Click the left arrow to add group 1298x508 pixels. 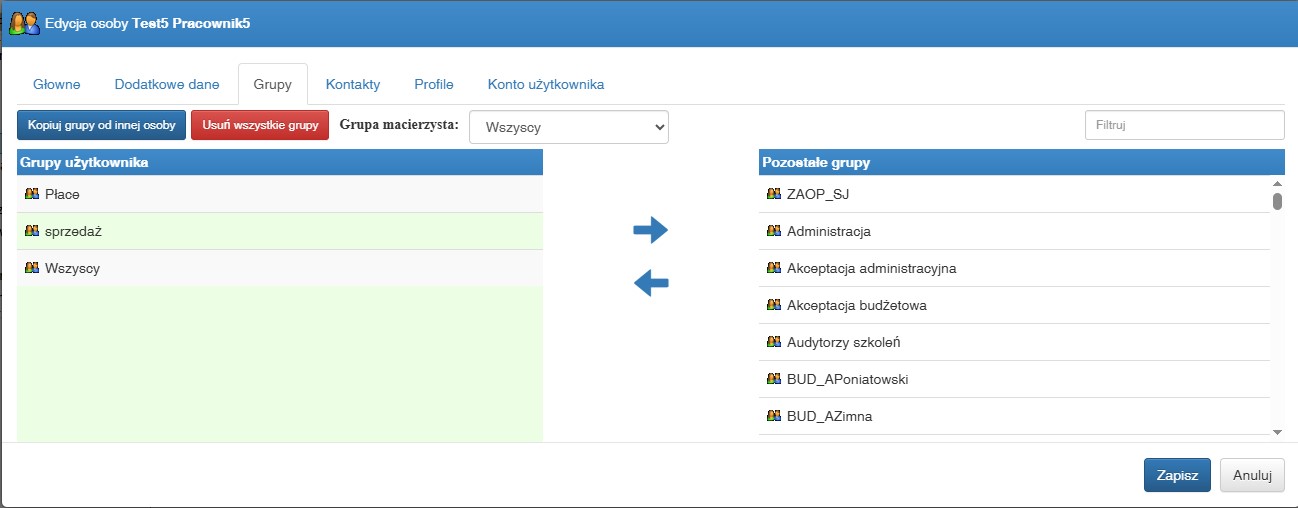(x=651, y=284)
